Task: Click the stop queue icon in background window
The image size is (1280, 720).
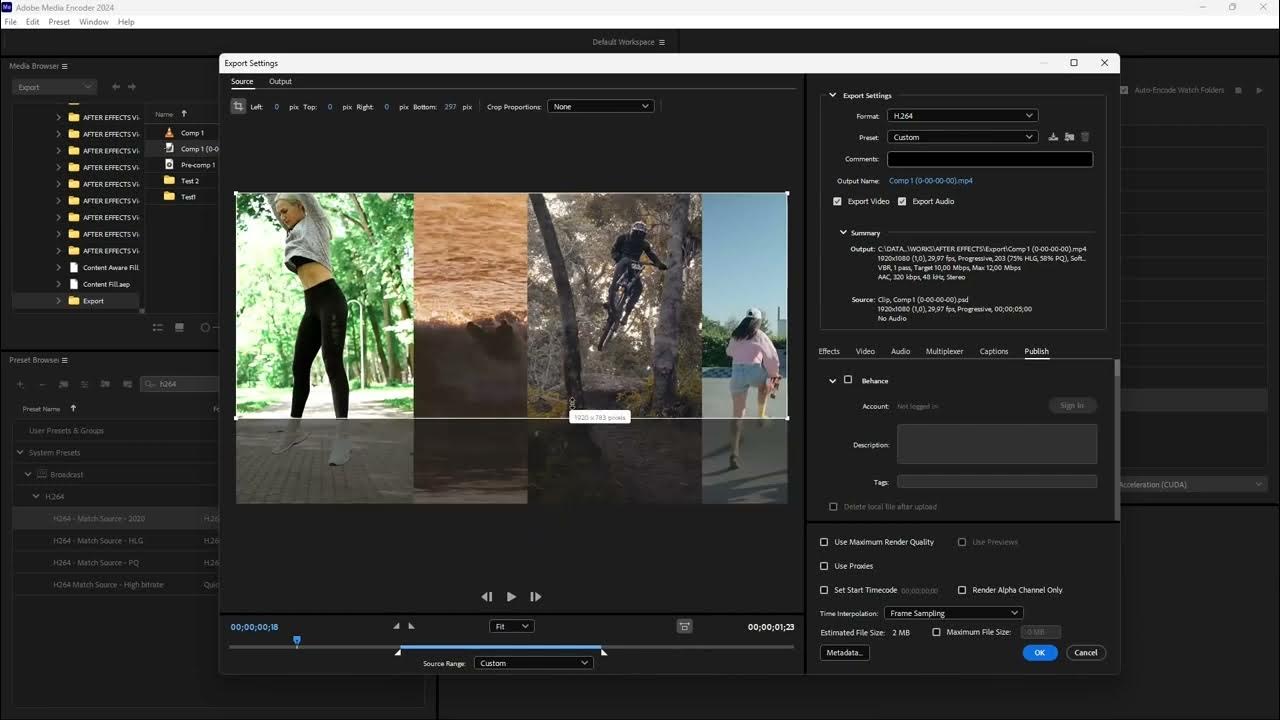Action: tap(1237, 90)
